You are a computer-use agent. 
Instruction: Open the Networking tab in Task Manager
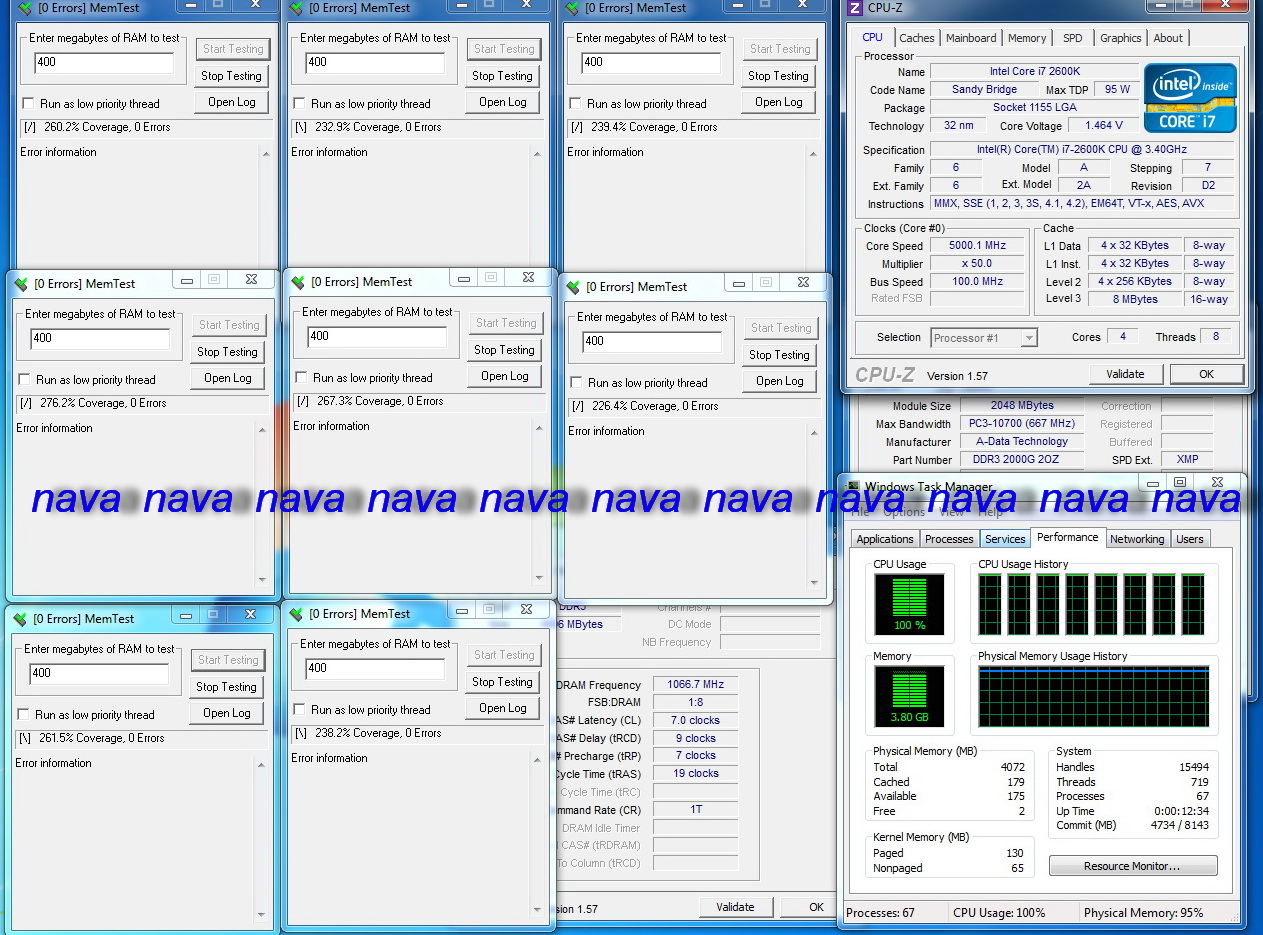(x=1137, y=539)
